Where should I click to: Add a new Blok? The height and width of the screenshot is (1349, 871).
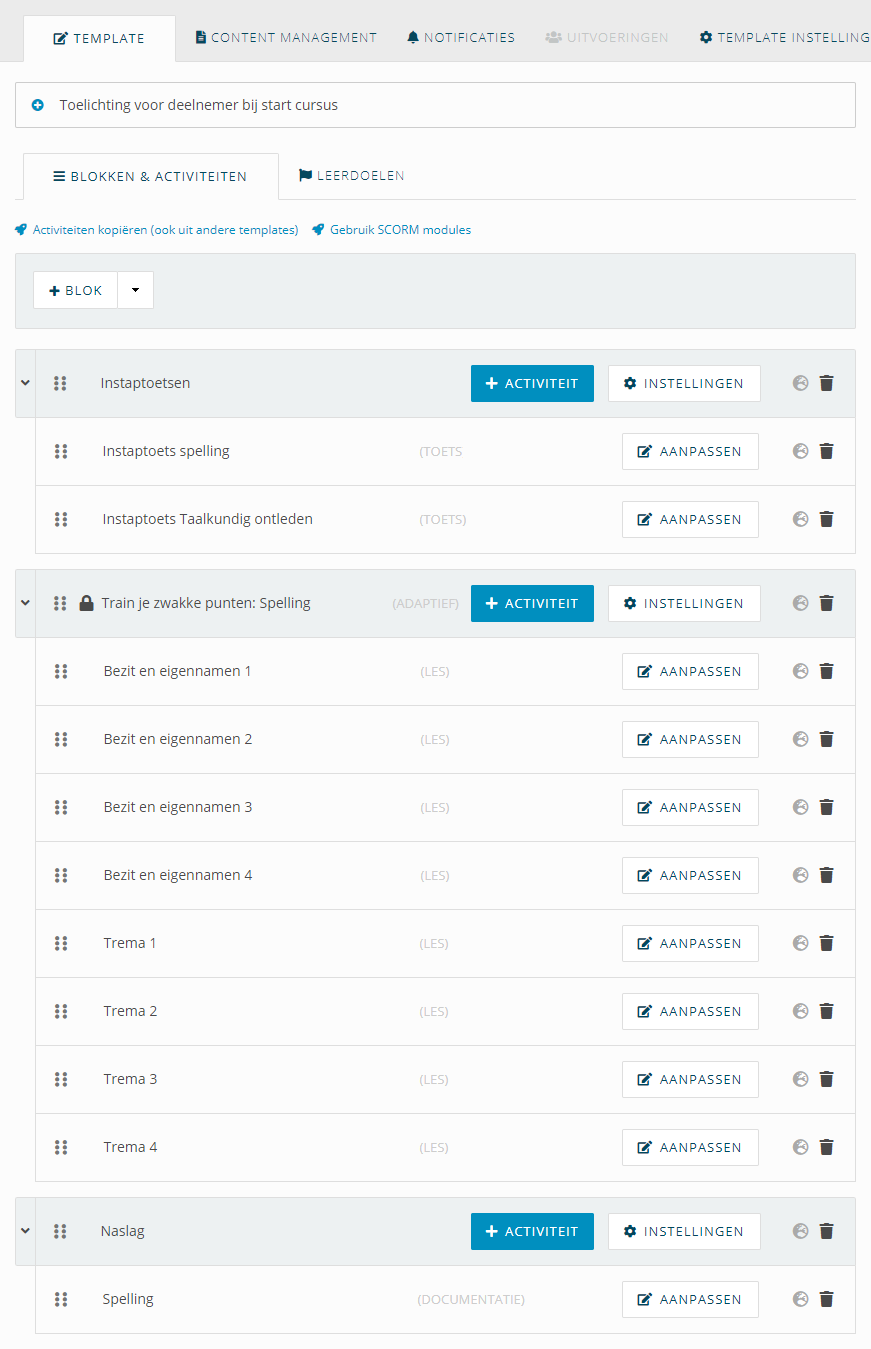[76, 290]
